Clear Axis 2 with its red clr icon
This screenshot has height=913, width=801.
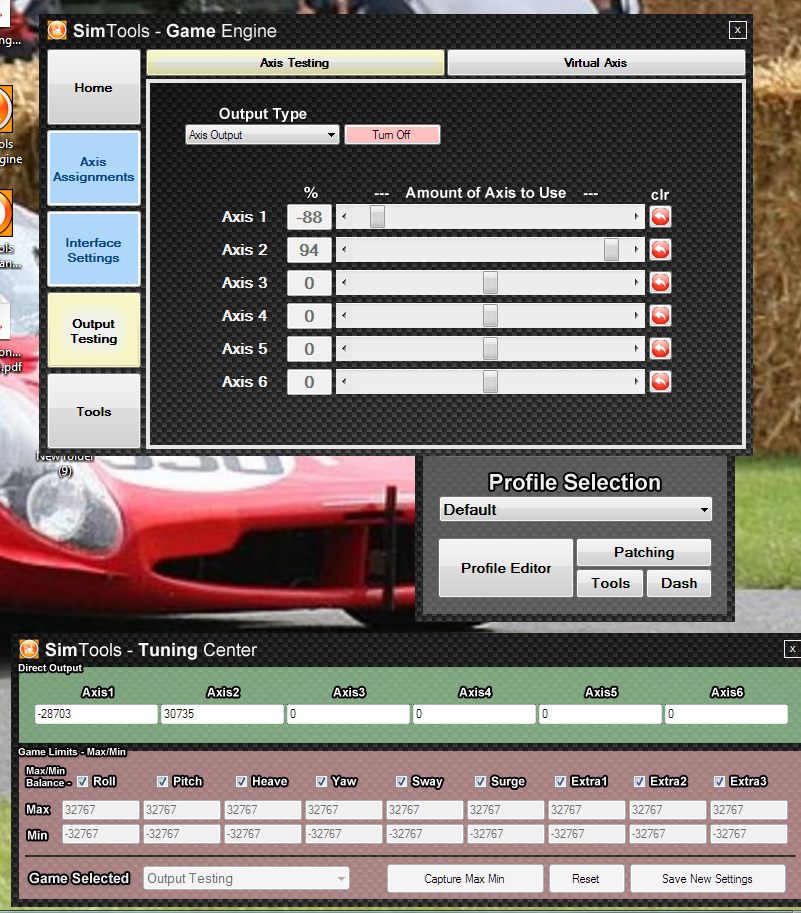tap(660, 250)
